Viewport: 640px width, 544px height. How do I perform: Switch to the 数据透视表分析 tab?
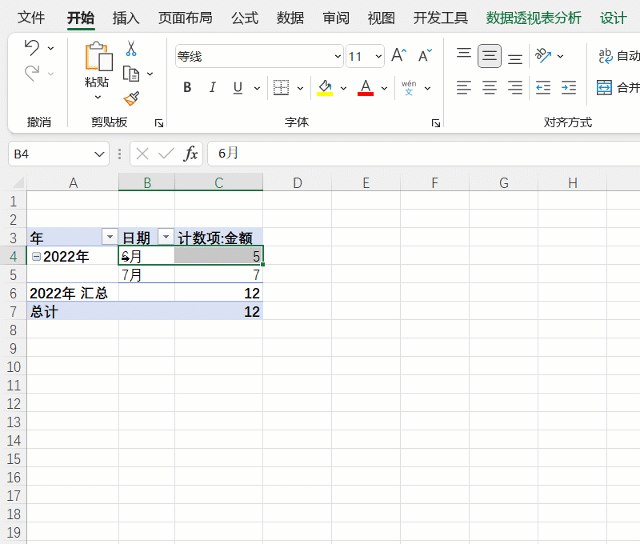[x=533, y=18]
